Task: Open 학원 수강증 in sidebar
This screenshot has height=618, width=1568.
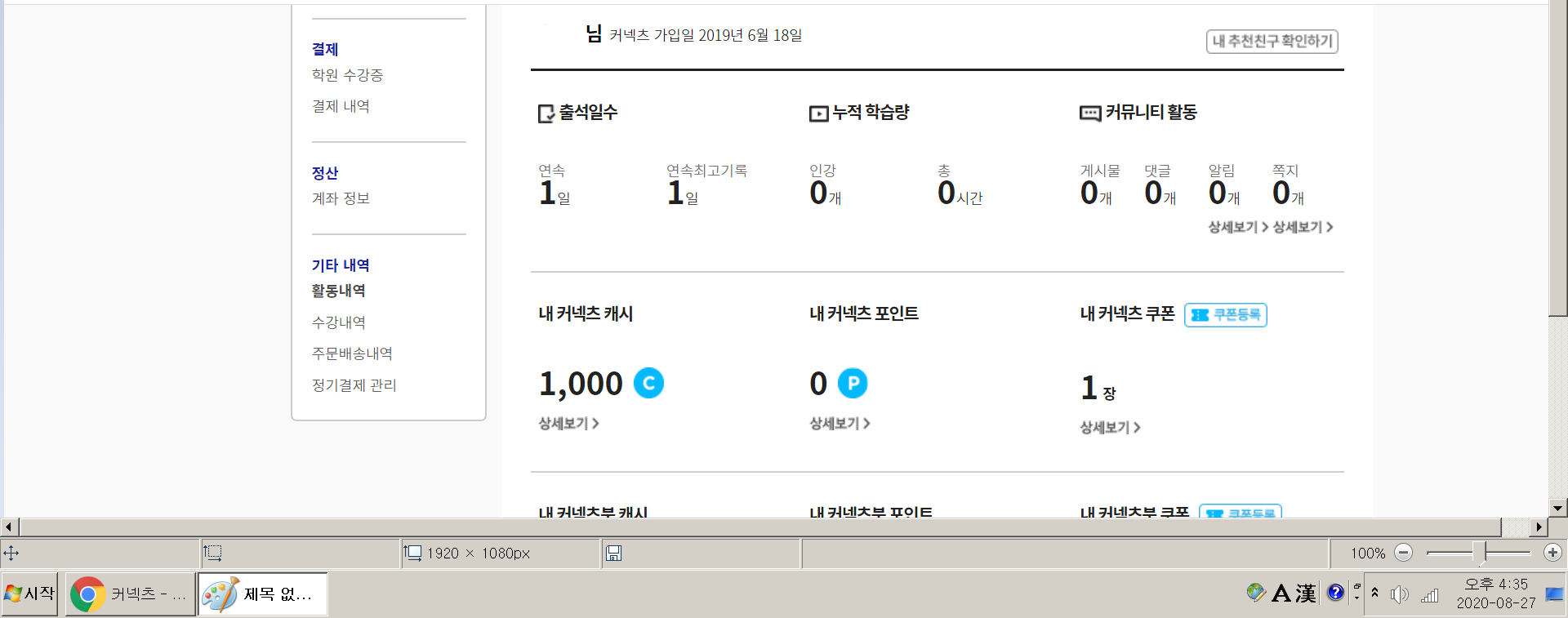Action: pos(347,75)
